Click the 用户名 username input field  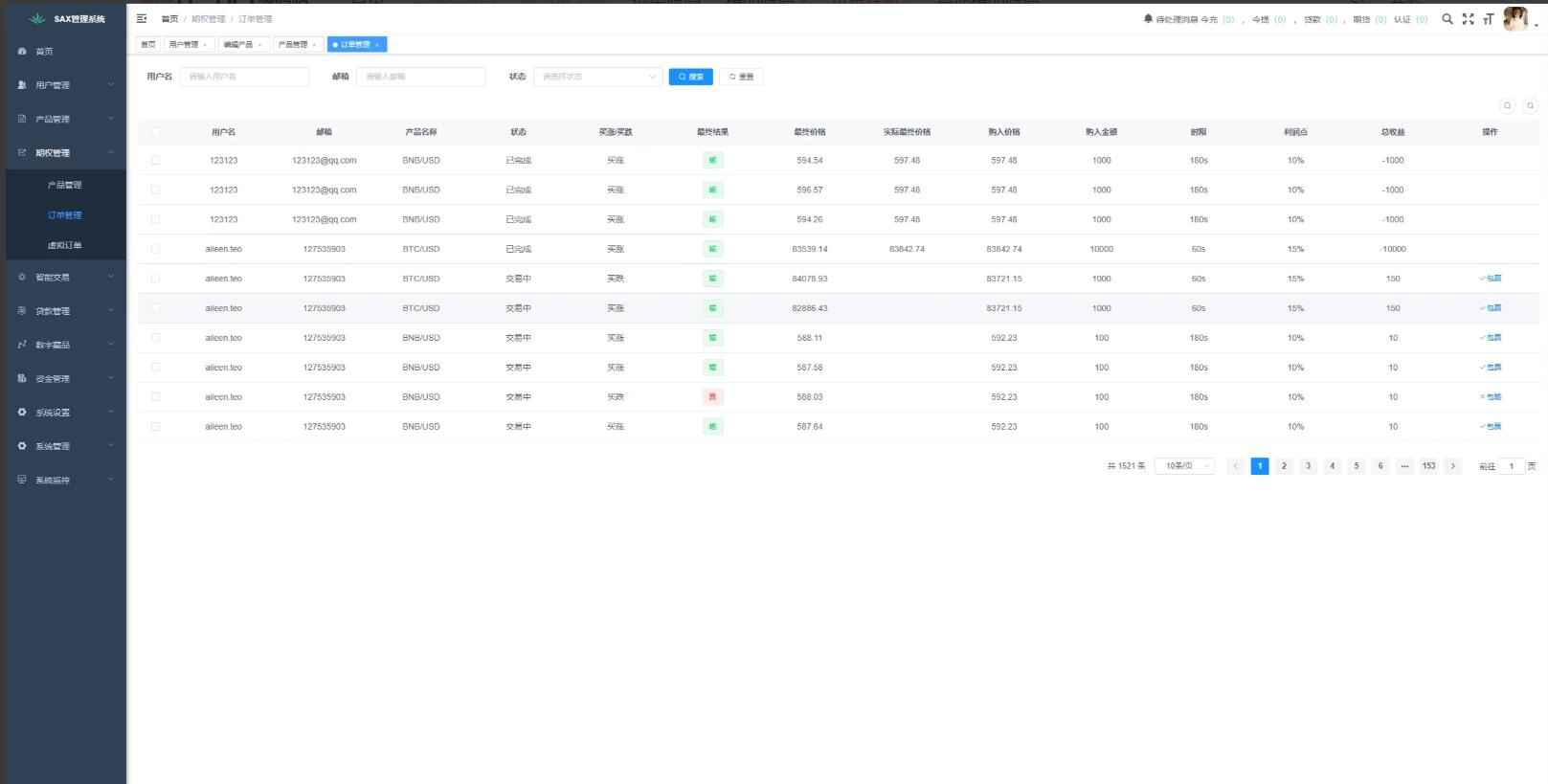244,77
